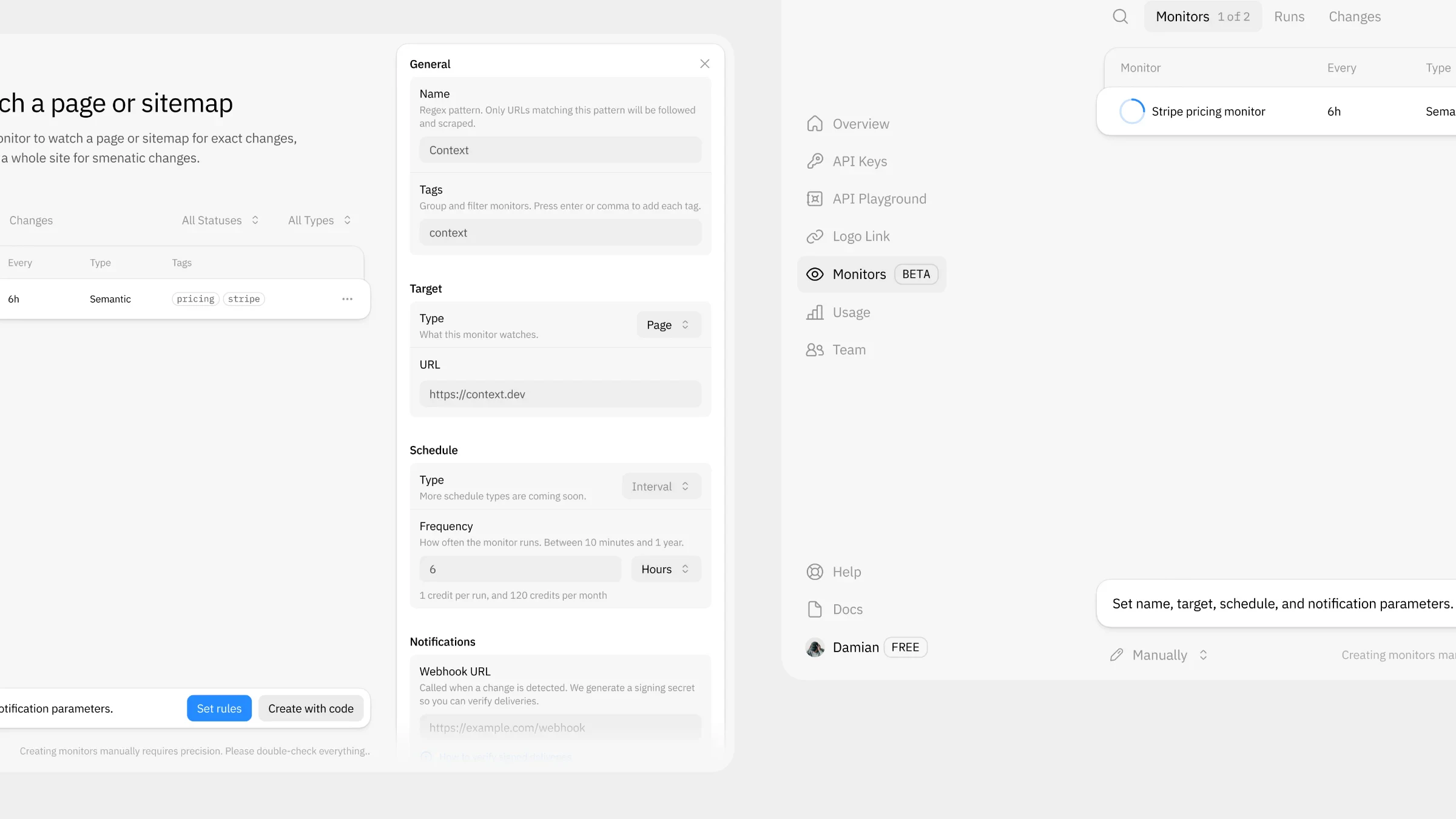Click the loading spinner on Stripe pricing monitor

1131,112
